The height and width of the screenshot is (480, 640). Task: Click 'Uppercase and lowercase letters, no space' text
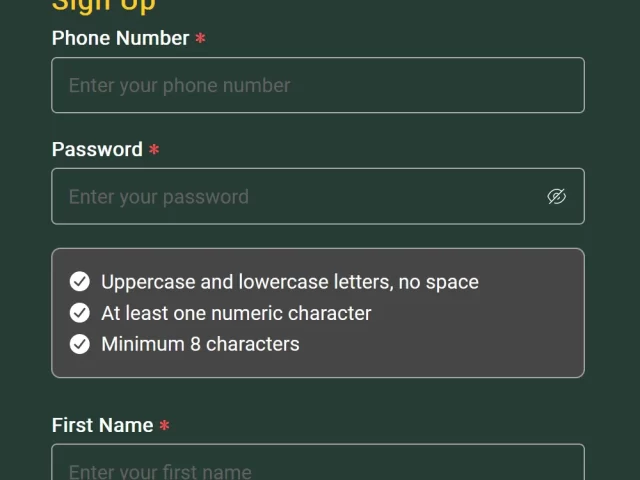[x=290, y=282]
